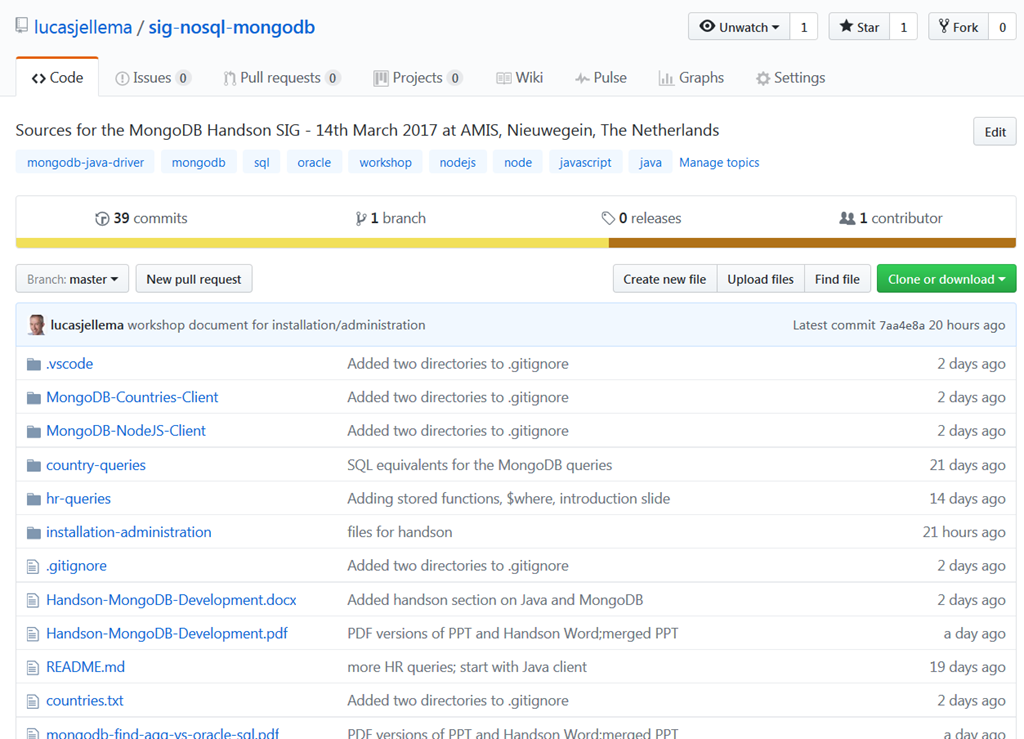Click the yellow language bar segment
This screenshot has height=739, width=1024.
coord(312,242)
